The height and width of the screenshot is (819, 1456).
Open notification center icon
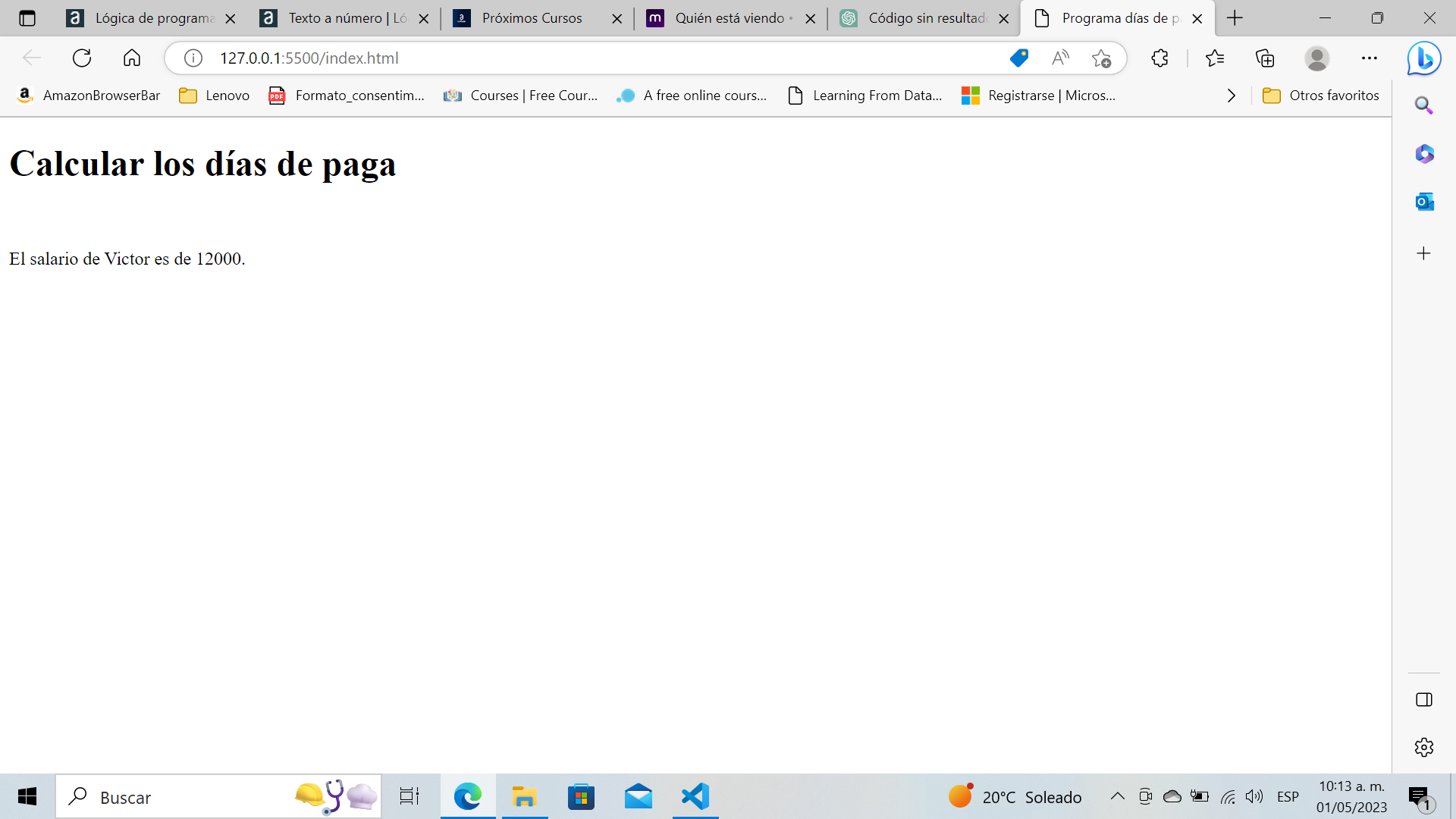click(x=1420, y=797)
